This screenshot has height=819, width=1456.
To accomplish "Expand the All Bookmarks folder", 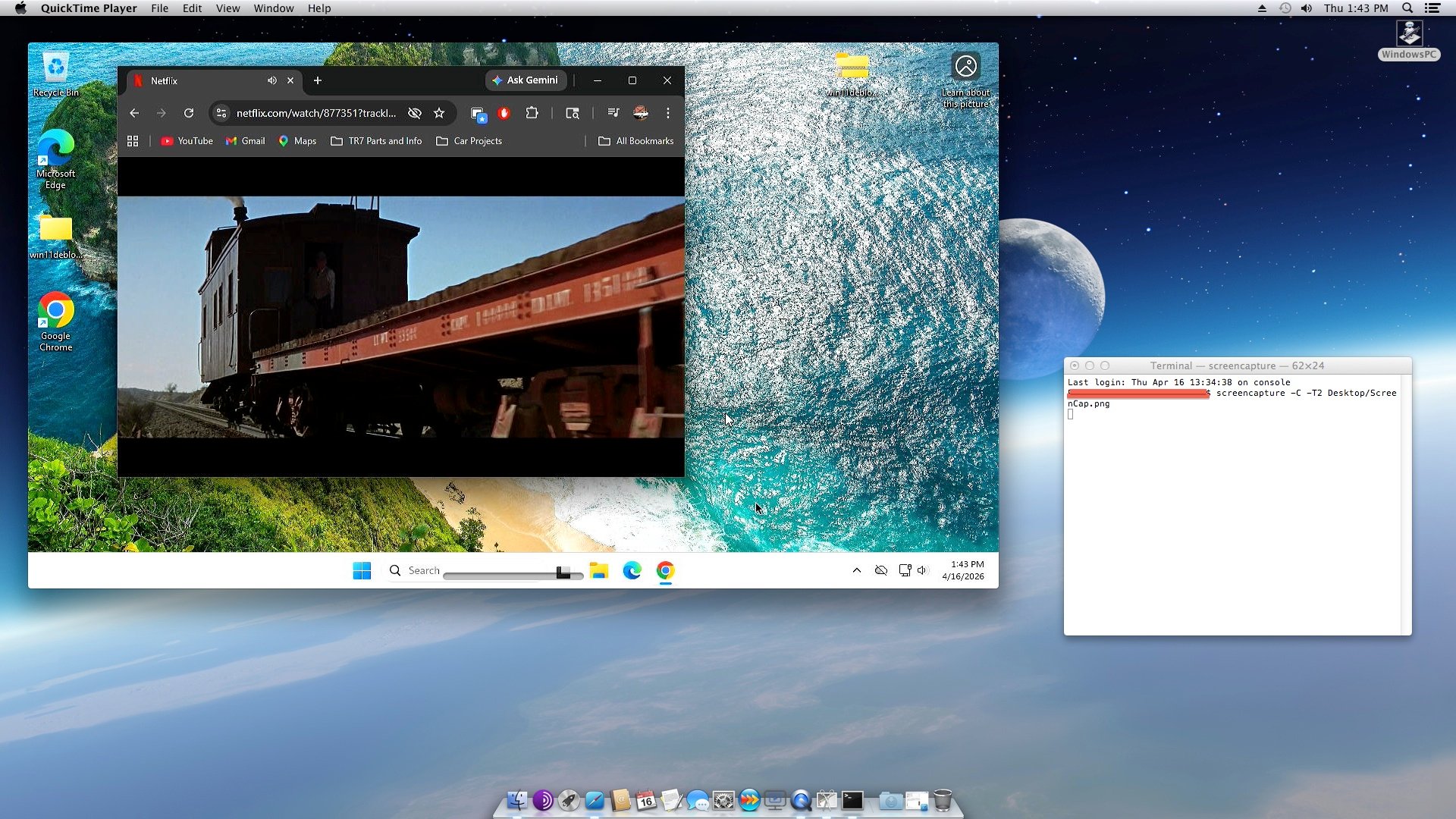I will tap(636, 141).
